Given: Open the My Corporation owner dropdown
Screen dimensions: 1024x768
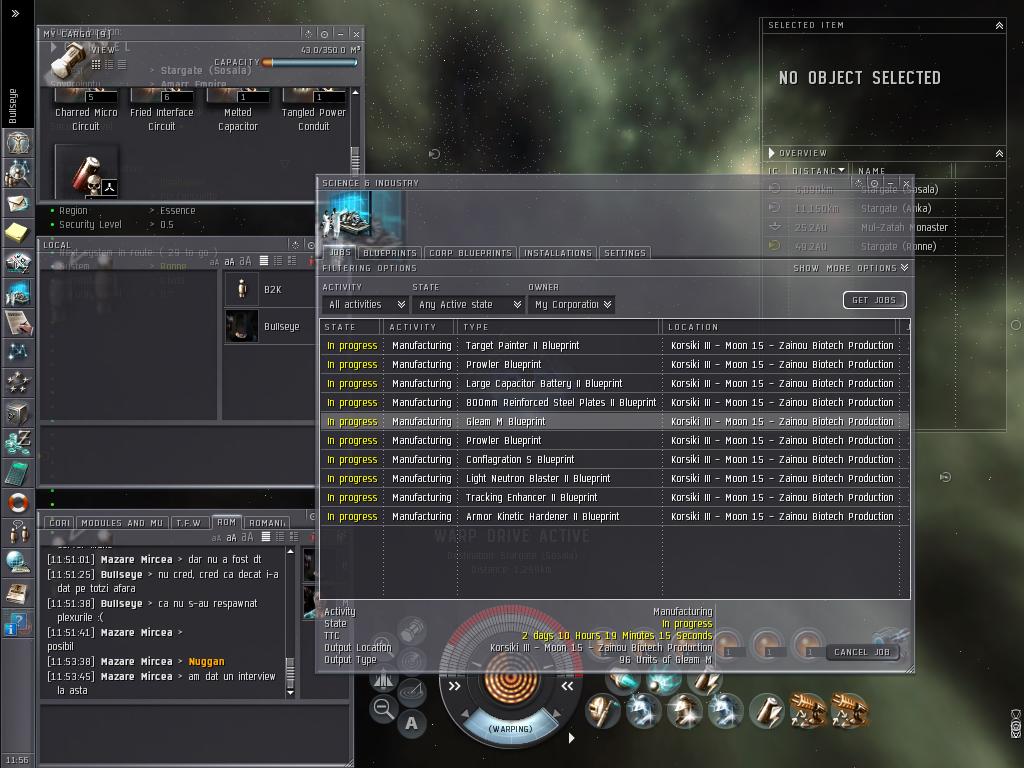Looking at the screenshot, I should 571,304.
